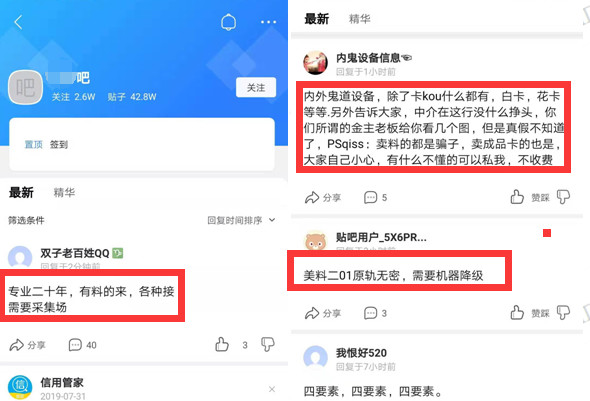Open comments on post with 40 replies
The height and width of the screenshot is (401, 590).
pyautogui.click(x=82, y=345)
